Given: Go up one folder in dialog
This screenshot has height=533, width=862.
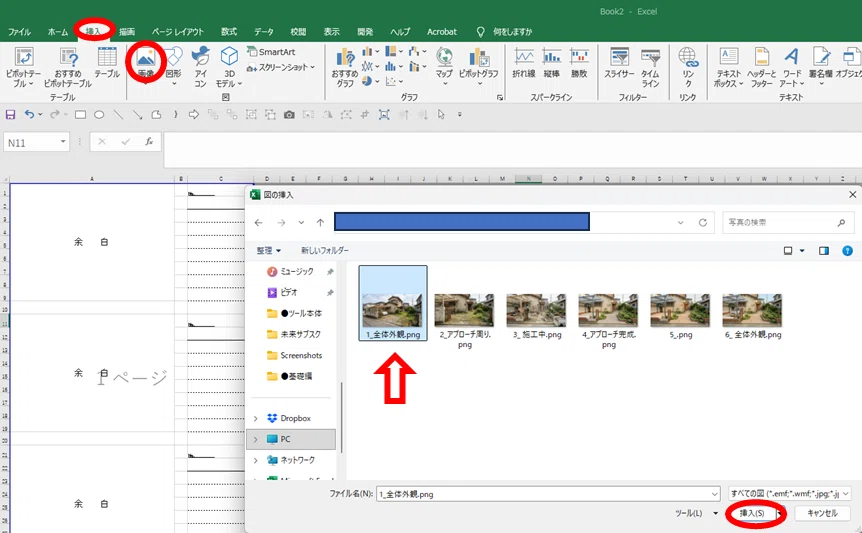Looking at the screenshot, I should click(x=321, y=223).
